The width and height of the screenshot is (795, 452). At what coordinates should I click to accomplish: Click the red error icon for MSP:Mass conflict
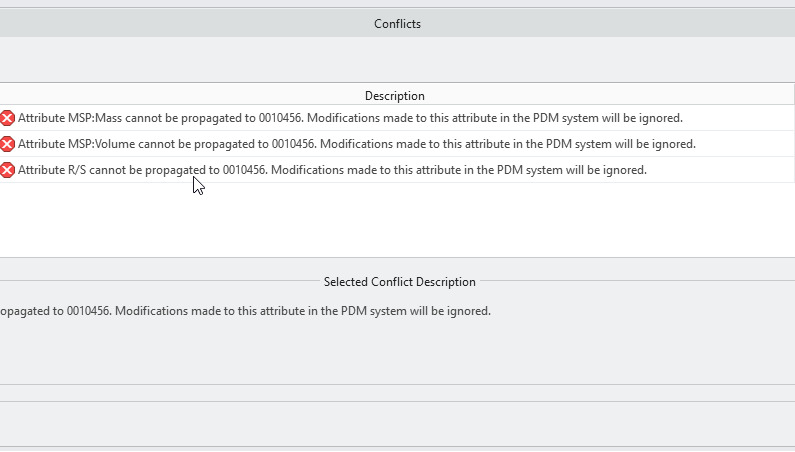(8, 118)
